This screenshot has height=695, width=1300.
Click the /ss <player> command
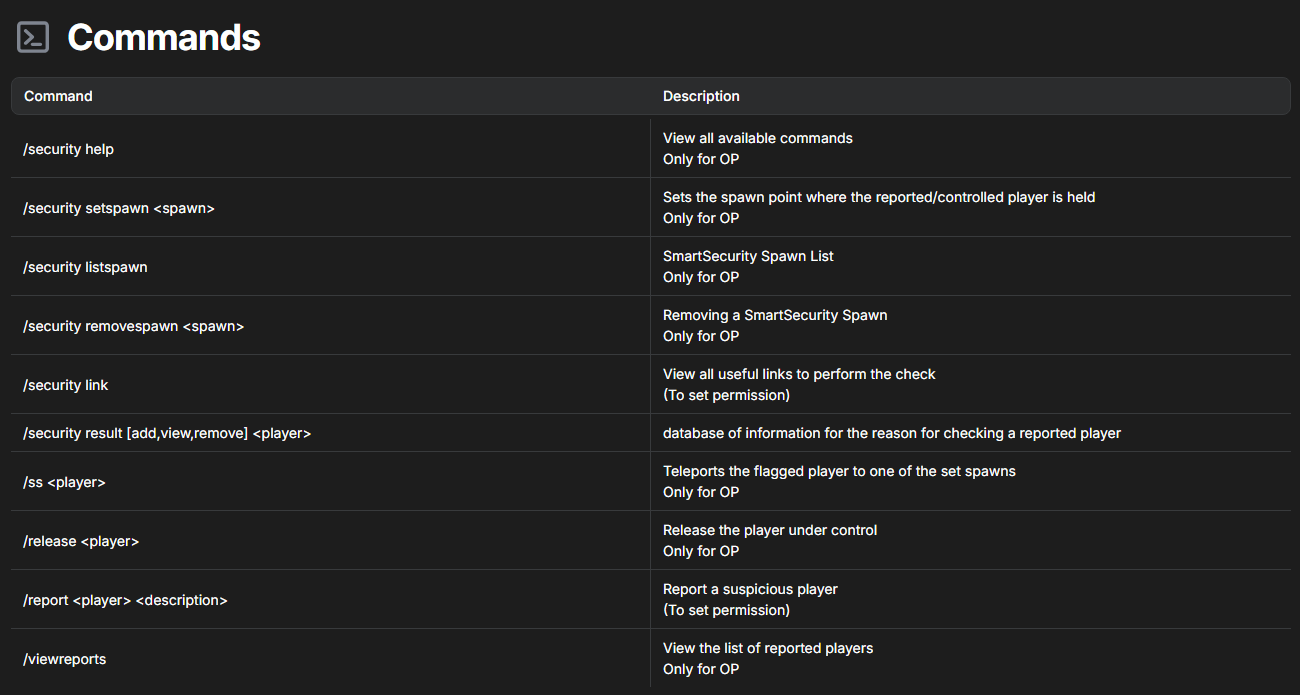[64, 482]
